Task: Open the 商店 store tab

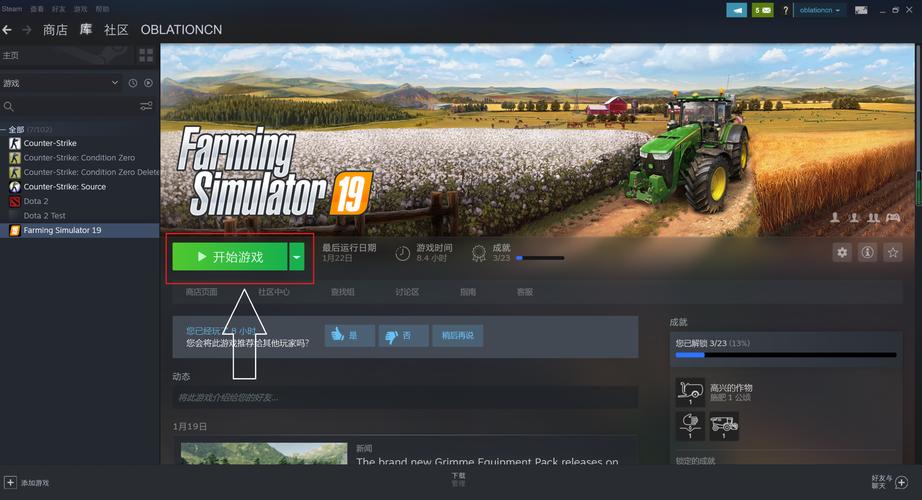Action: [x=55, y=29]
